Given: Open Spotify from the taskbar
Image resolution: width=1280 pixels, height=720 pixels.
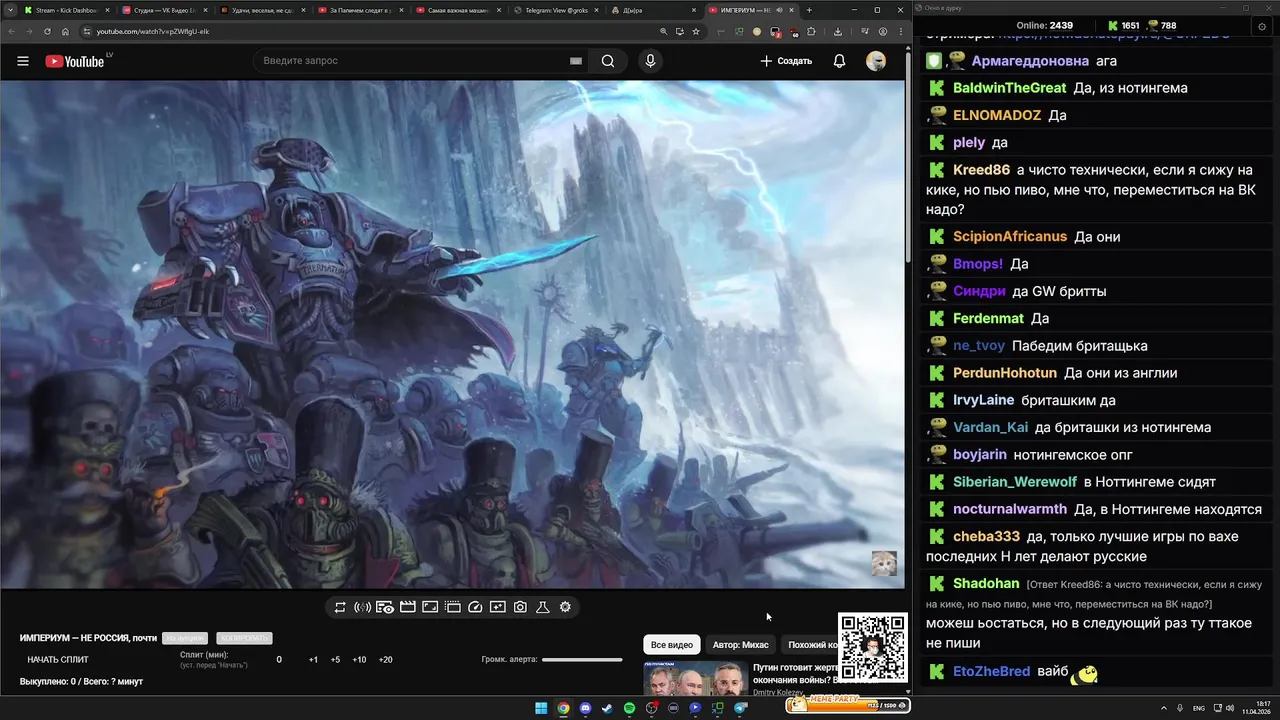Looking at the screenshot, I should click(x=629, y=708).
